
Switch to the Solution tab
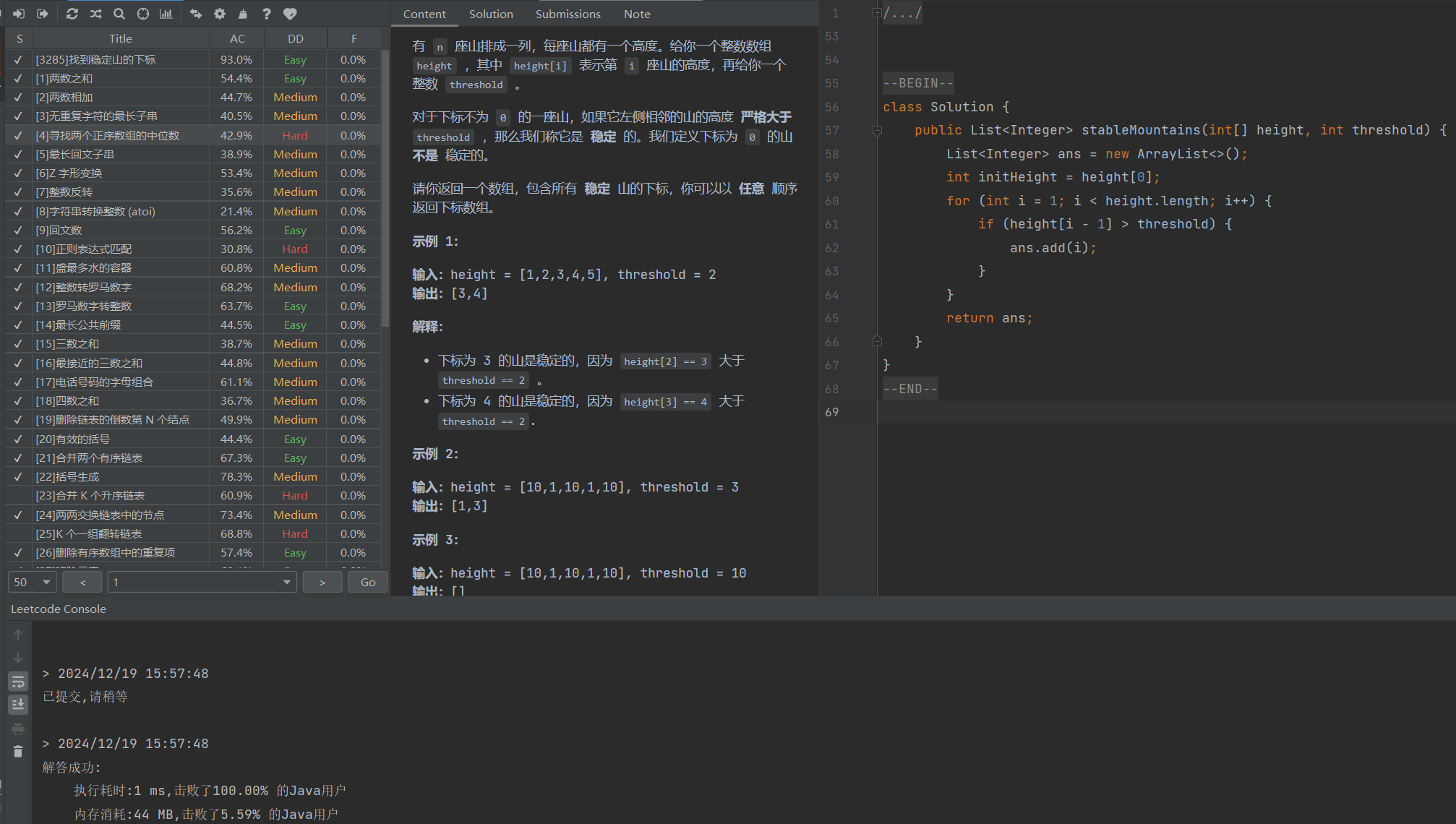(x=491, y=14)
